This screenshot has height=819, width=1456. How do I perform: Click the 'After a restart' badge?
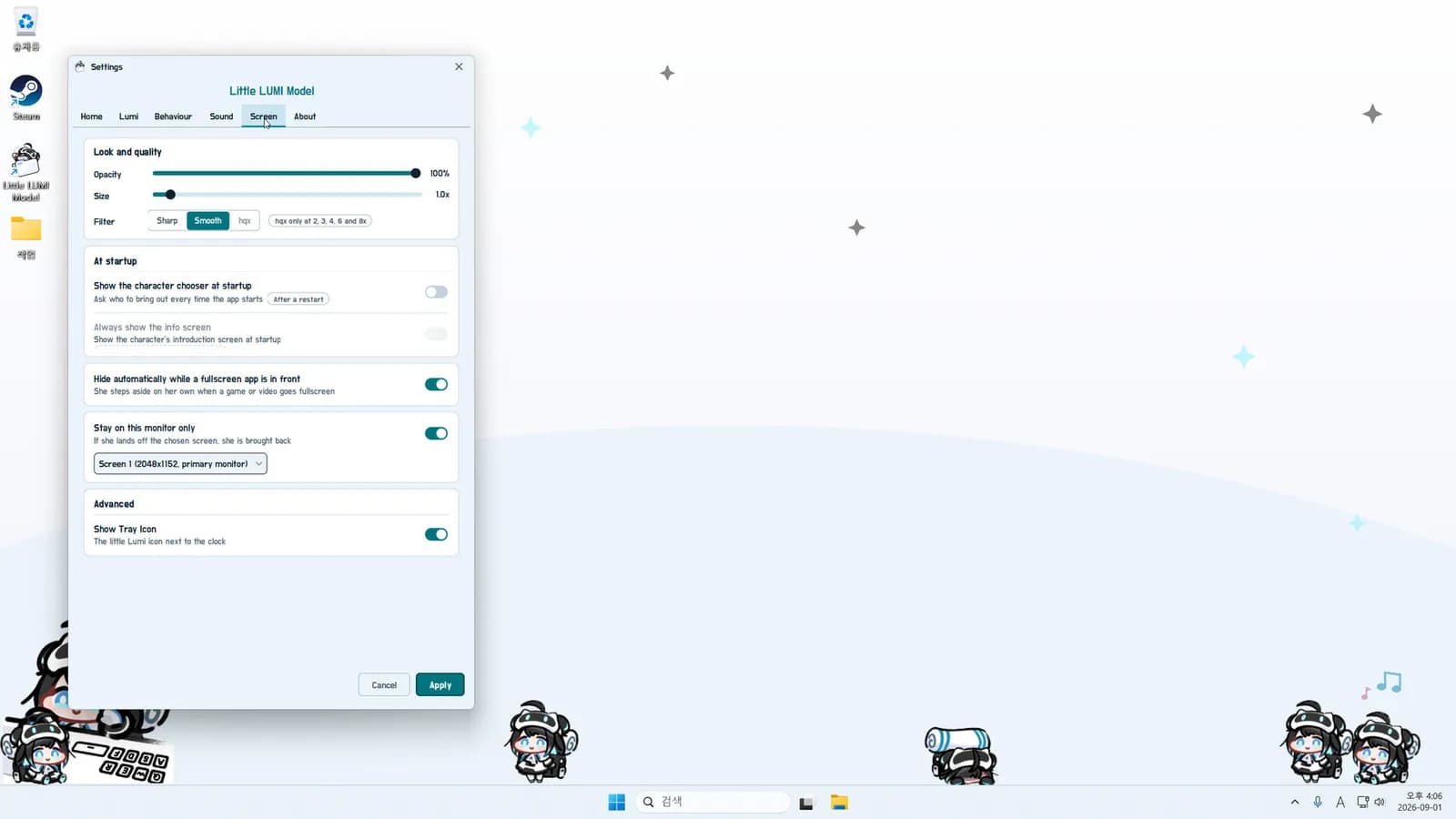point(298,299)
